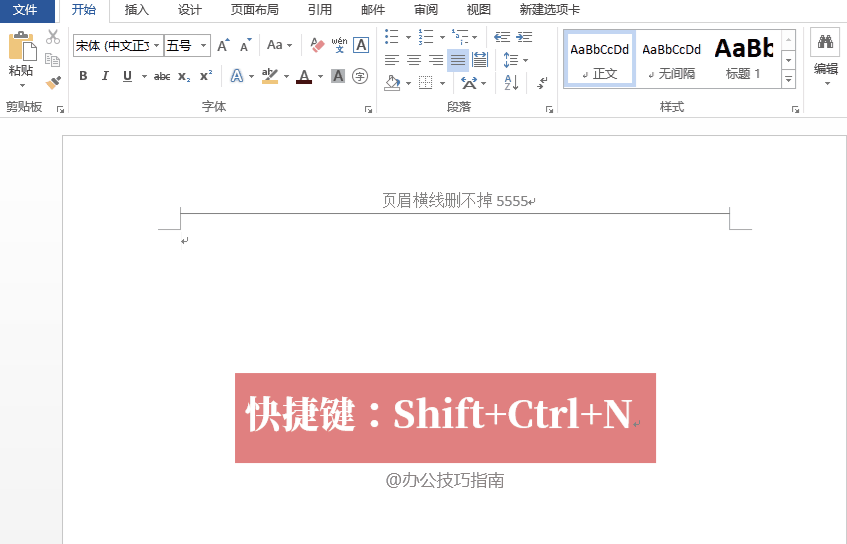Click the Cut scissors icon

click(x=52, y=37)
